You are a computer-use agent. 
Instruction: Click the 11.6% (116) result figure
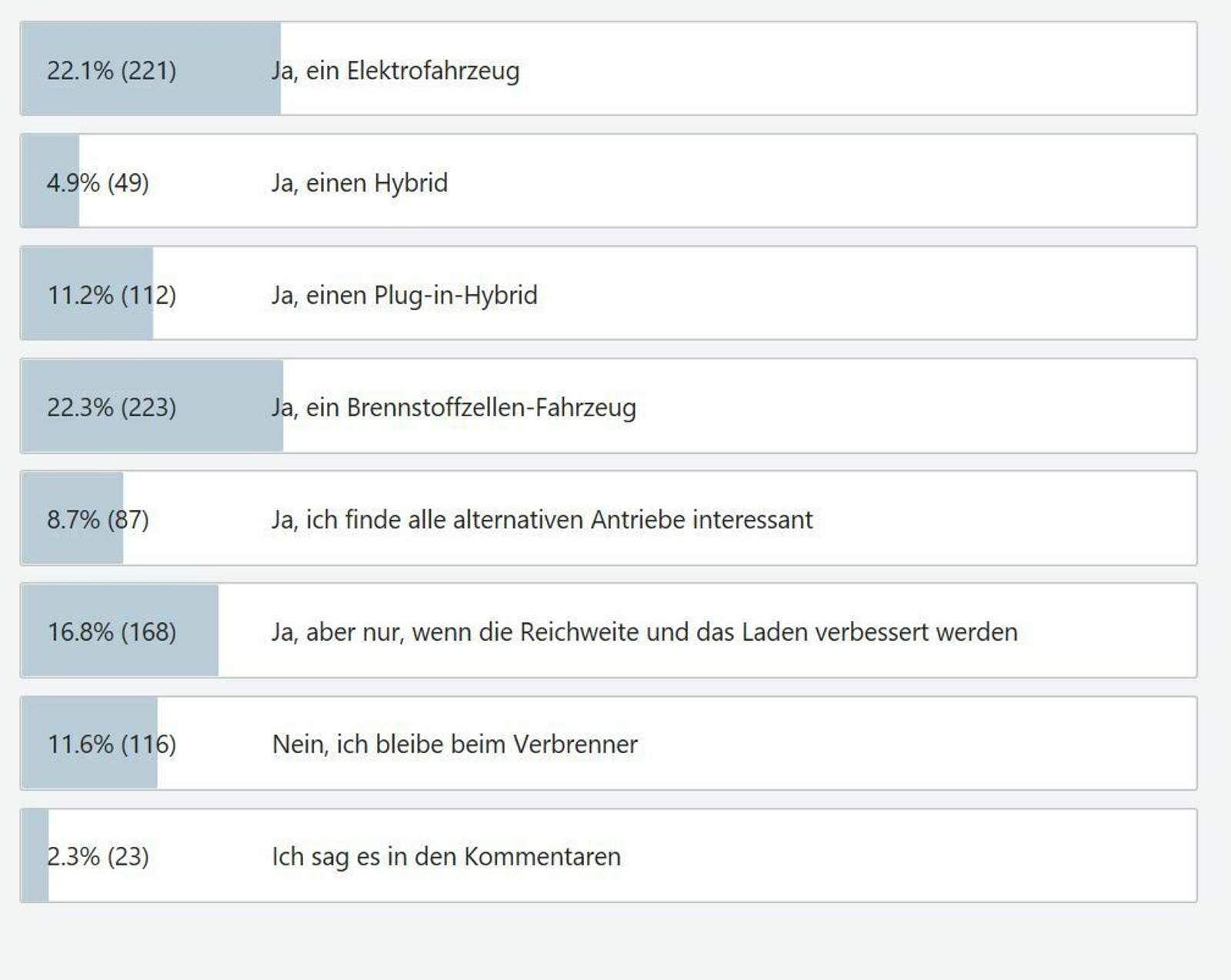point(112,744)
